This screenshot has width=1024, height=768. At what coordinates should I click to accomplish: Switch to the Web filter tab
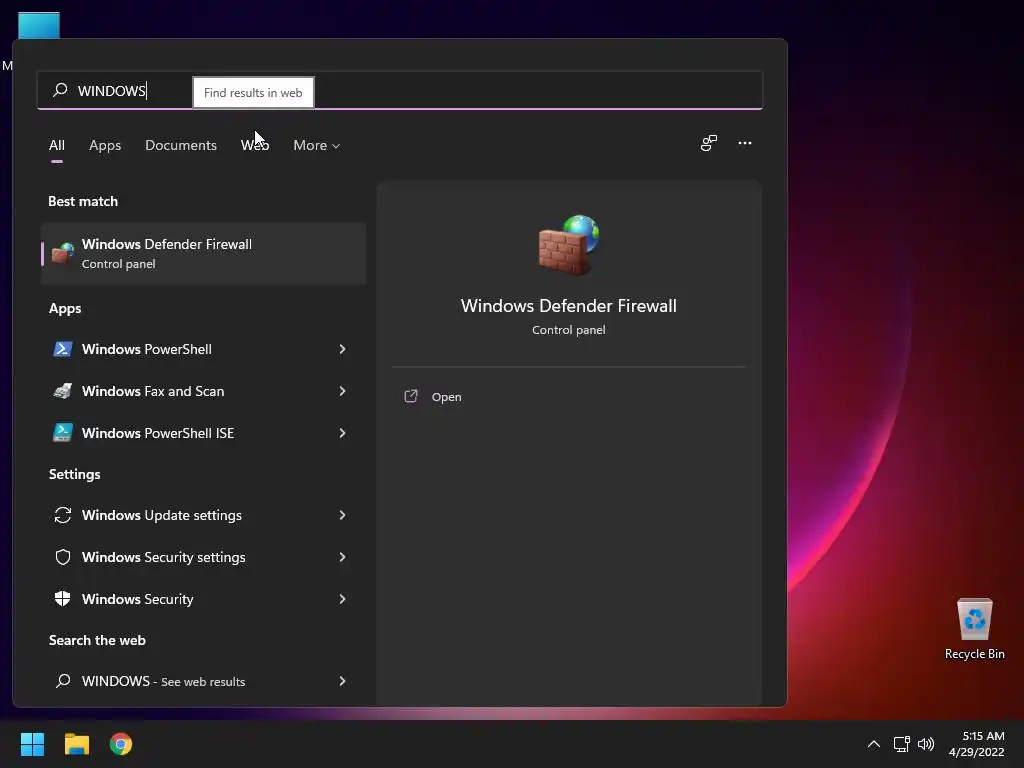click(255, 145)
